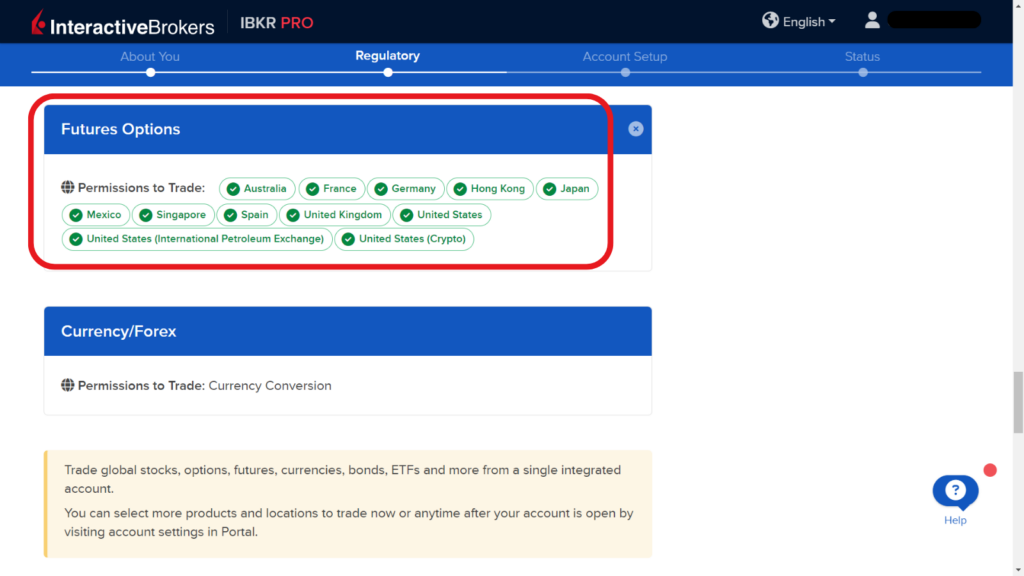Click the Regulatory progress marker dot
The image size is (1024, 576).
(387, 72)
